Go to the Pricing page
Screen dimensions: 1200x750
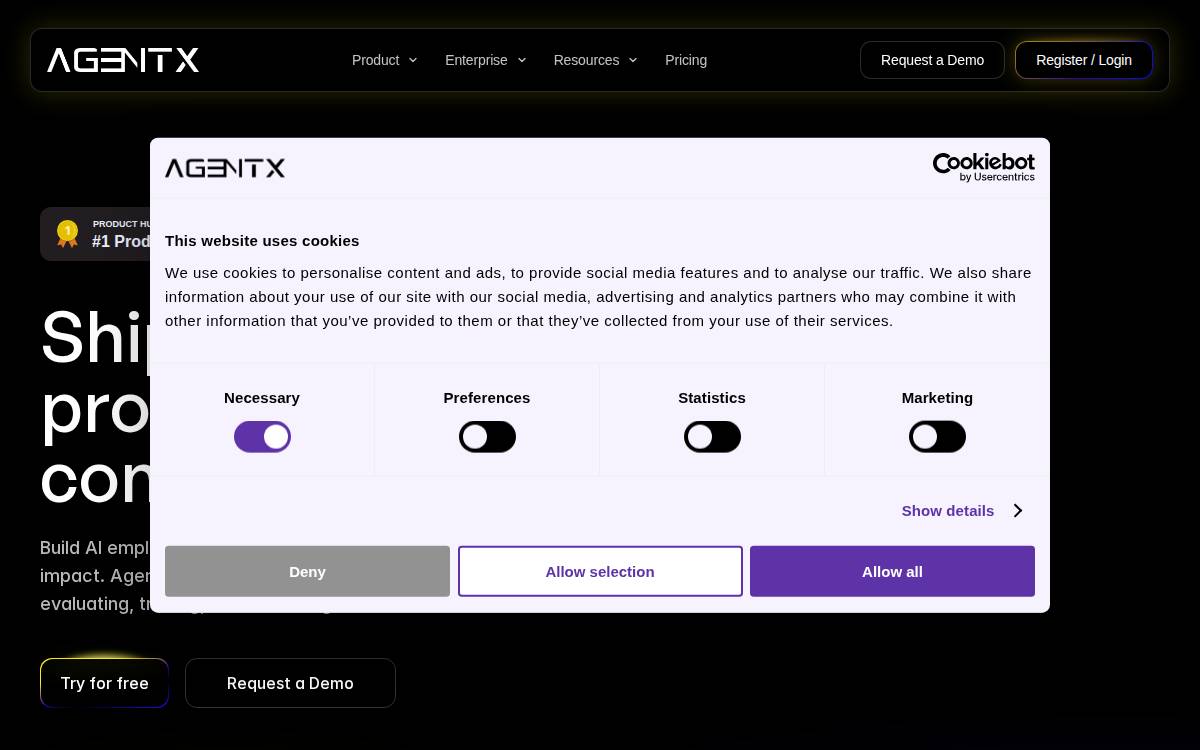pos(686,60)
